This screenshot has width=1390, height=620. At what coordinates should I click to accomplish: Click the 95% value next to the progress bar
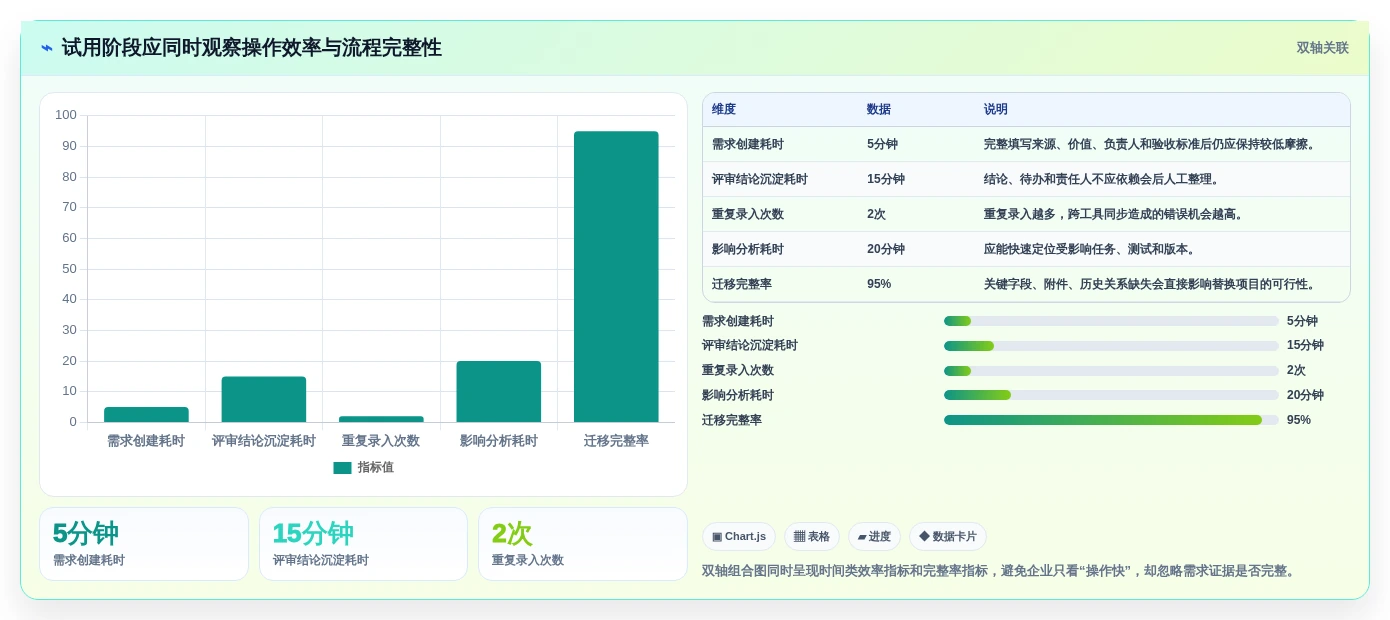point(1299,420)
